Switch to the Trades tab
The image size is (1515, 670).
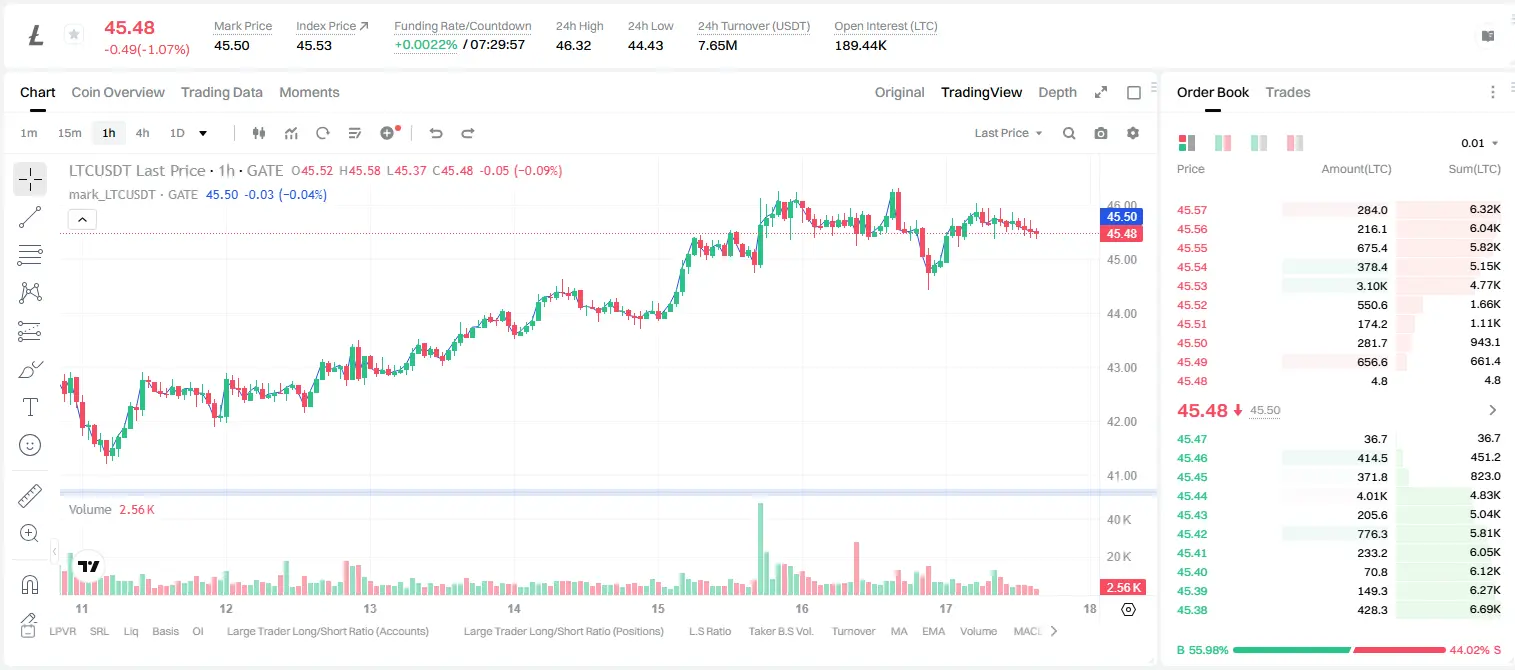1288,92
